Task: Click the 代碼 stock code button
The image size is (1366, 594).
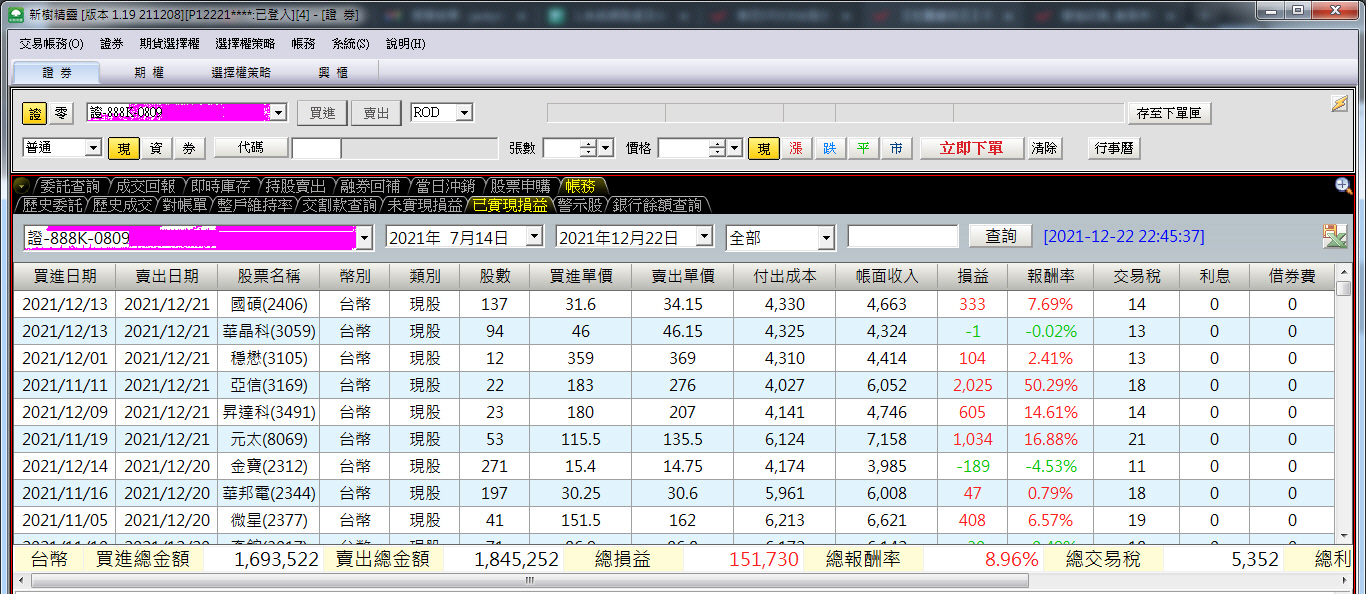Action: (251, 148)
